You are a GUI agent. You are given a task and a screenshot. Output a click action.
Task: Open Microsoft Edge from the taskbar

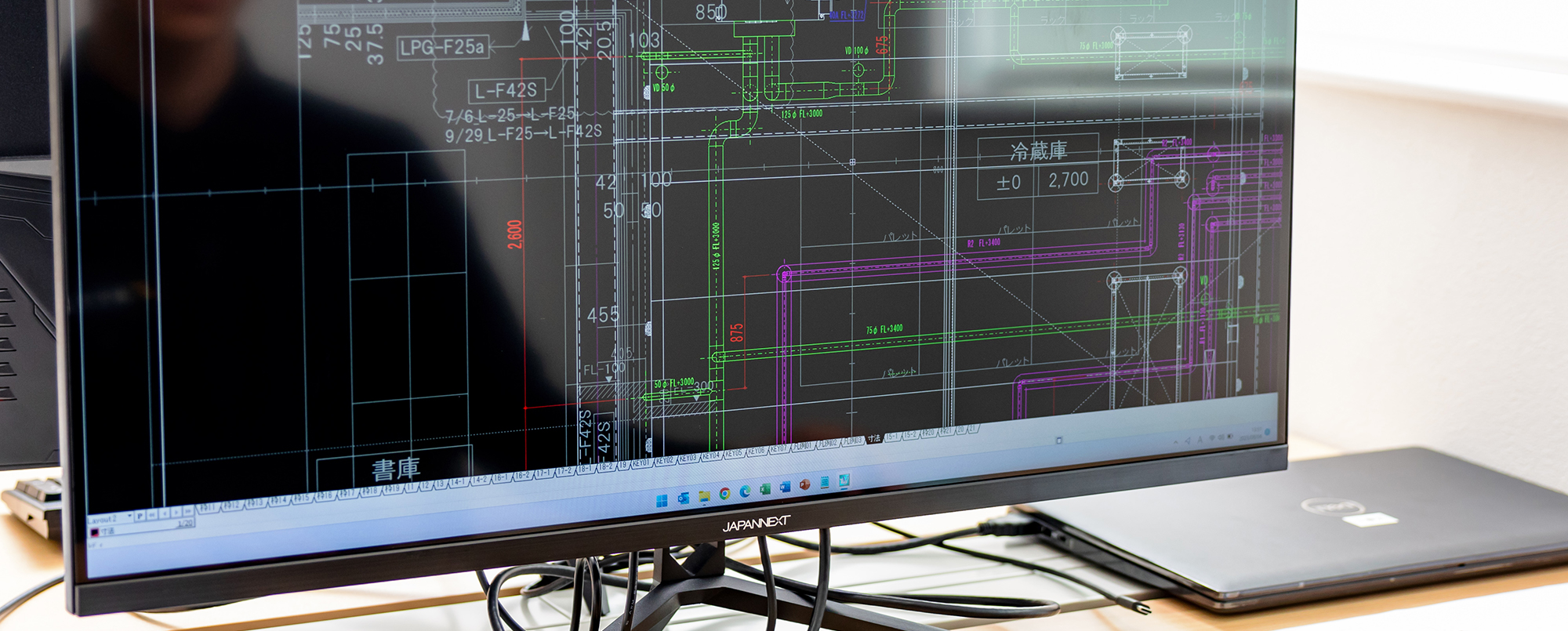(x=745, y=491)
